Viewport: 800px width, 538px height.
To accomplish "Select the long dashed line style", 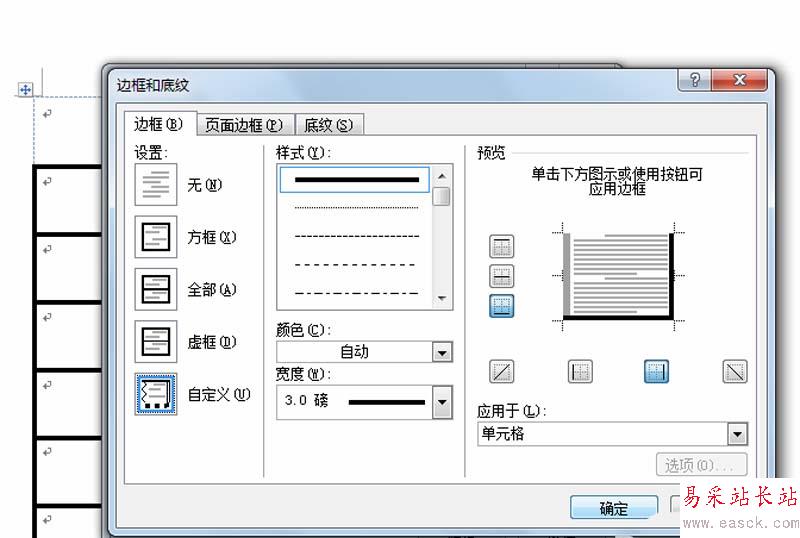I will coord(355,265).
